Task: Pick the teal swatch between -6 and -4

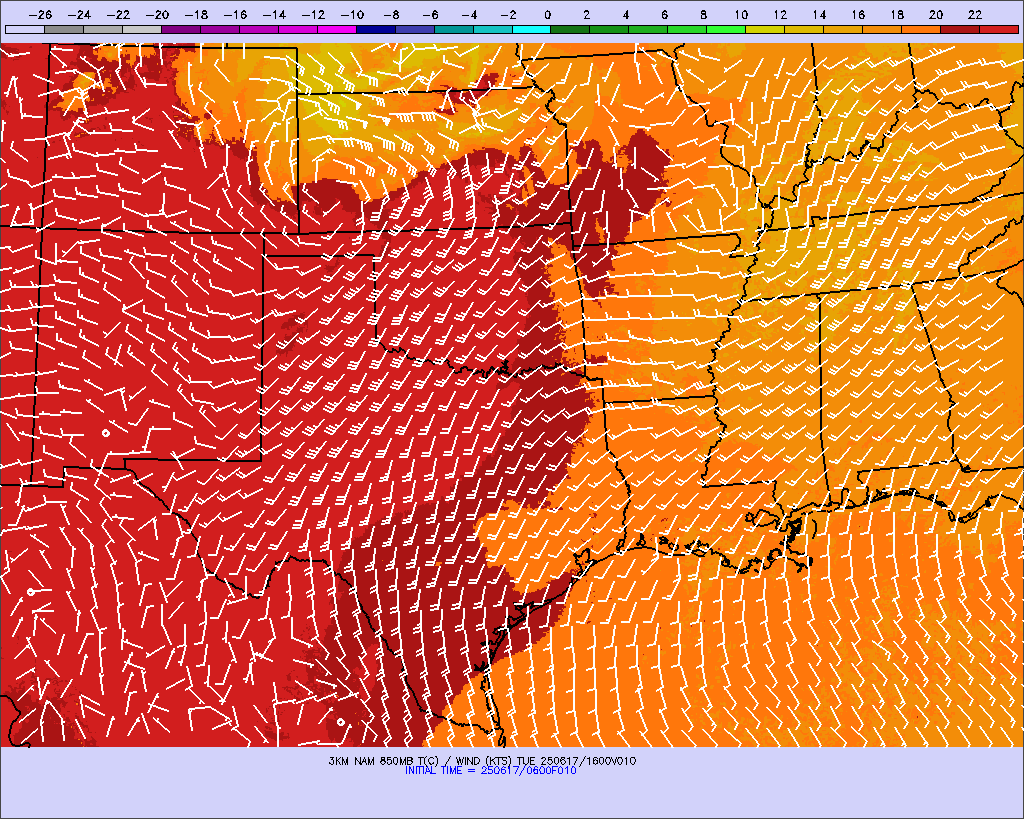Action: [454, 29]
